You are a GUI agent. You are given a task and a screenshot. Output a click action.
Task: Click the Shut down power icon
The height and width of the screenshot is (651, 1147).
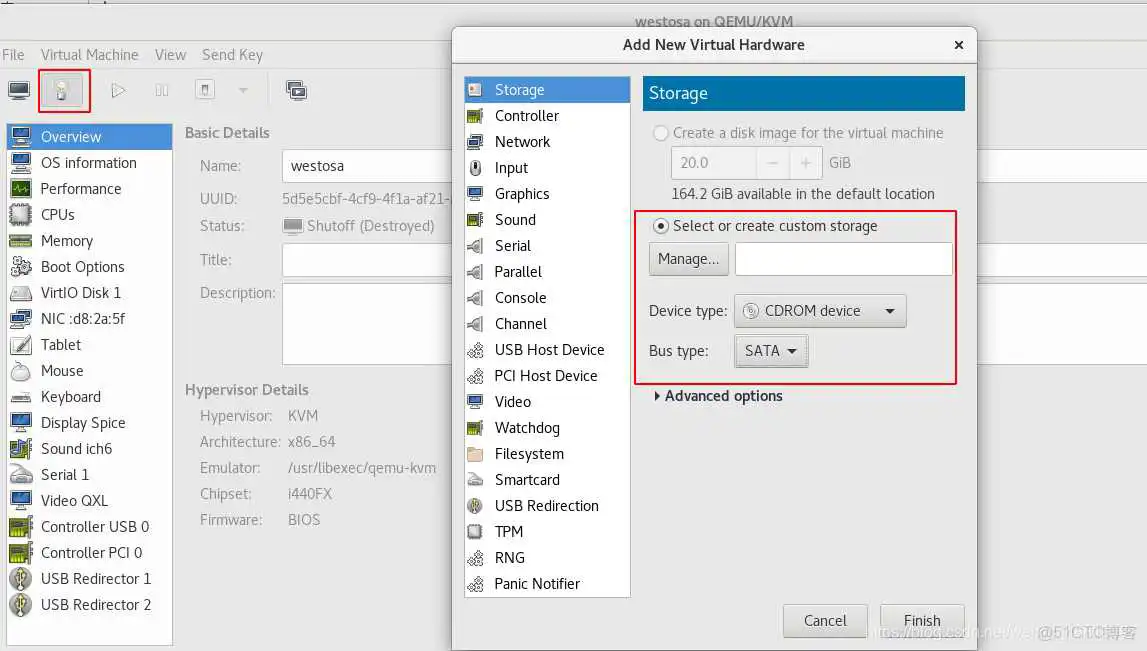[205, 91]
